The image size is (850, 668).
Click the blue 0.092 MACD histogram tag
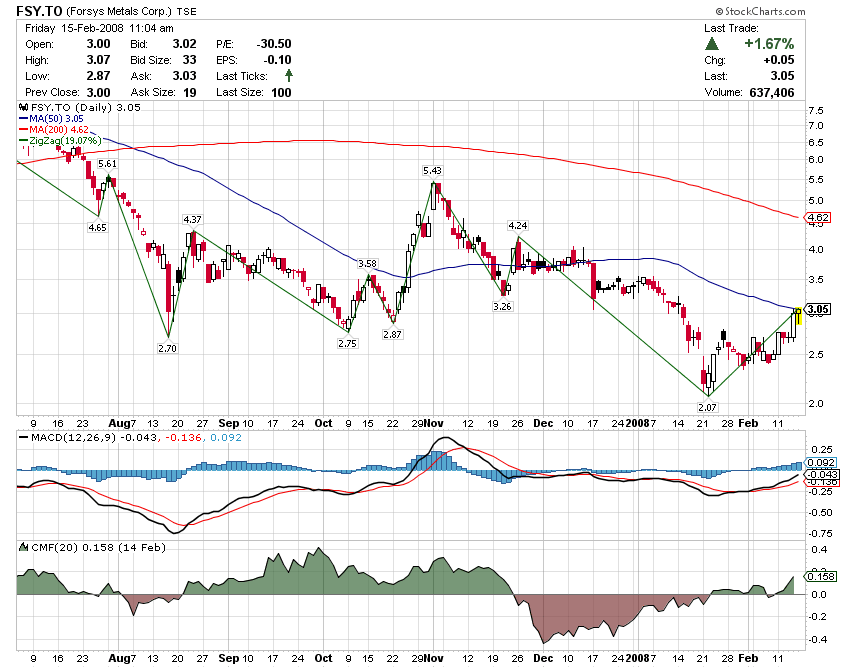pyautogui.click(x=818, y=463)
